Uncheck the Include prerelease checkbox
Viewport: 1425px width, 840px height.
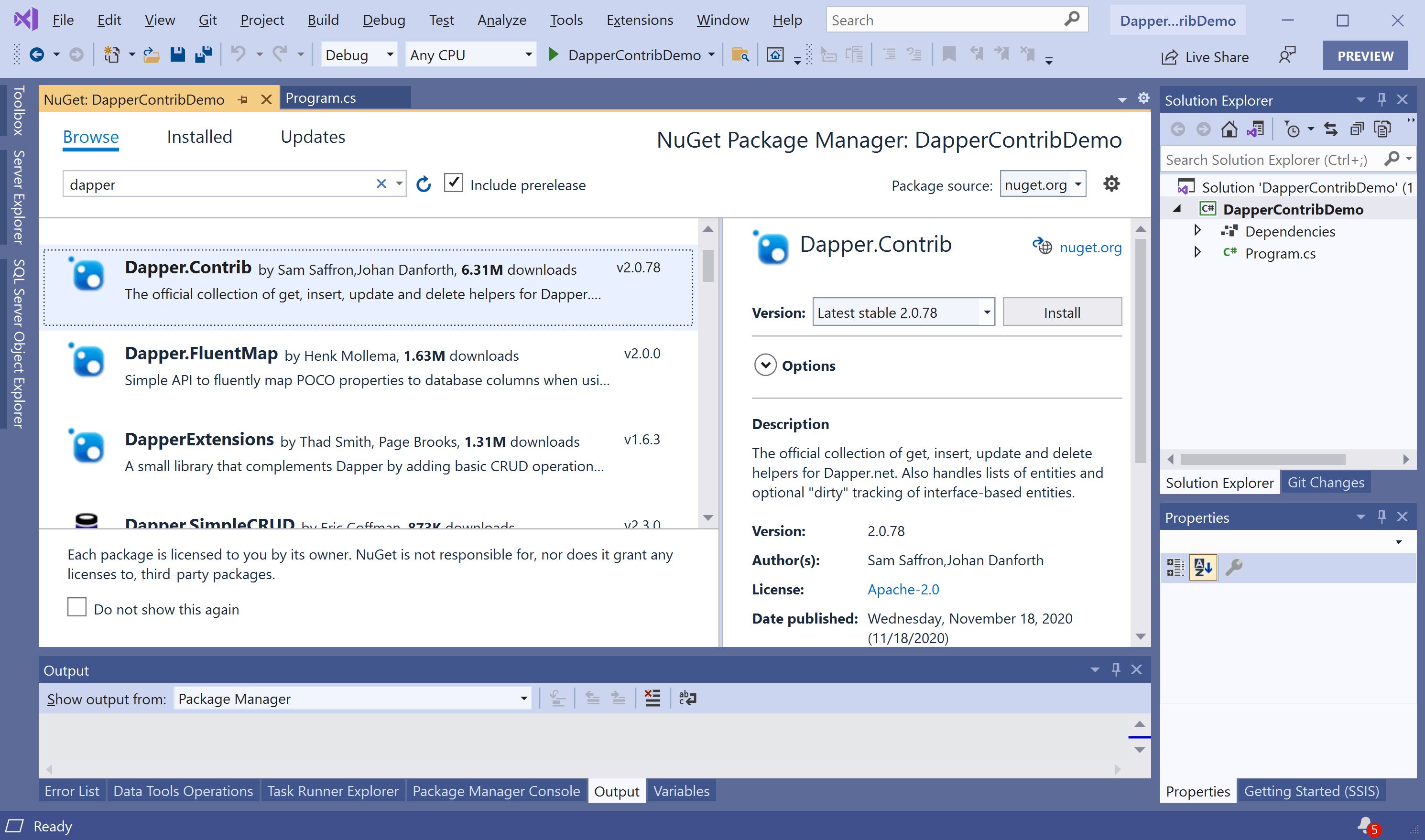point(454,183)
